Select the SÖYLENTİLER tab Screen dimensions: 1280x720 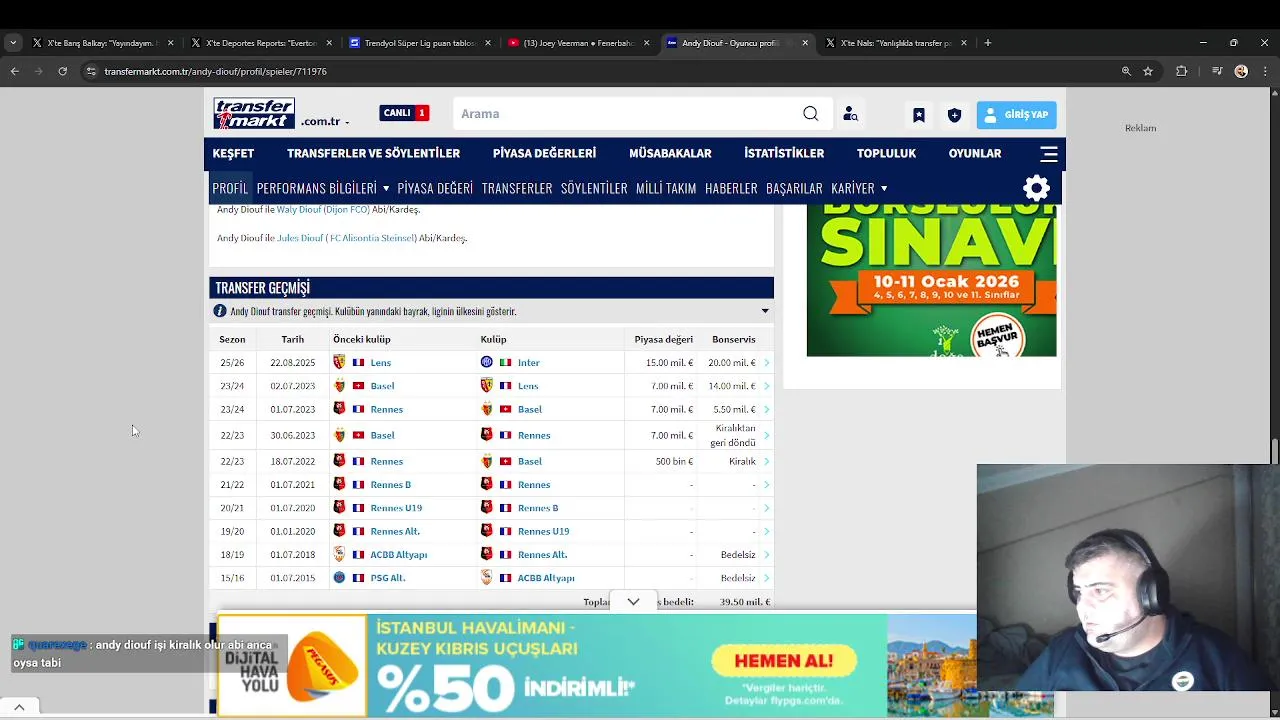point(594,188)
